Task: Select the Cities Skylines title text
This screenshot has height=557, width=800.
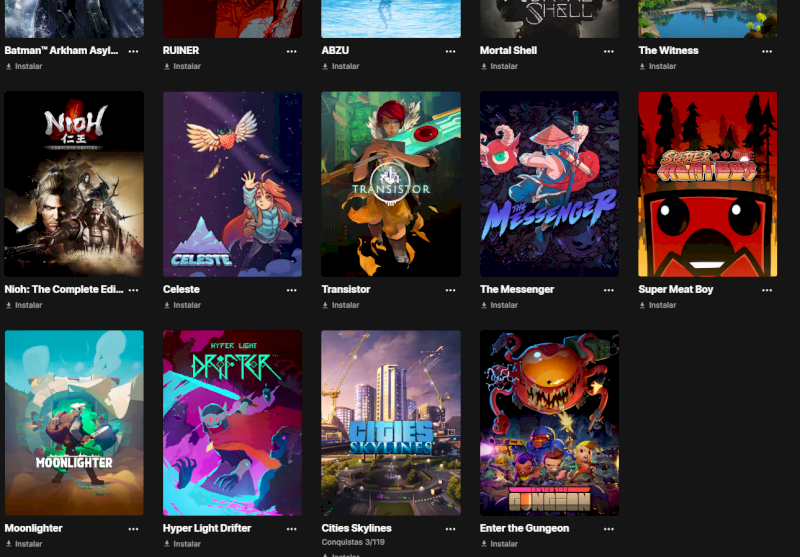Action: (x=357, y=528)
